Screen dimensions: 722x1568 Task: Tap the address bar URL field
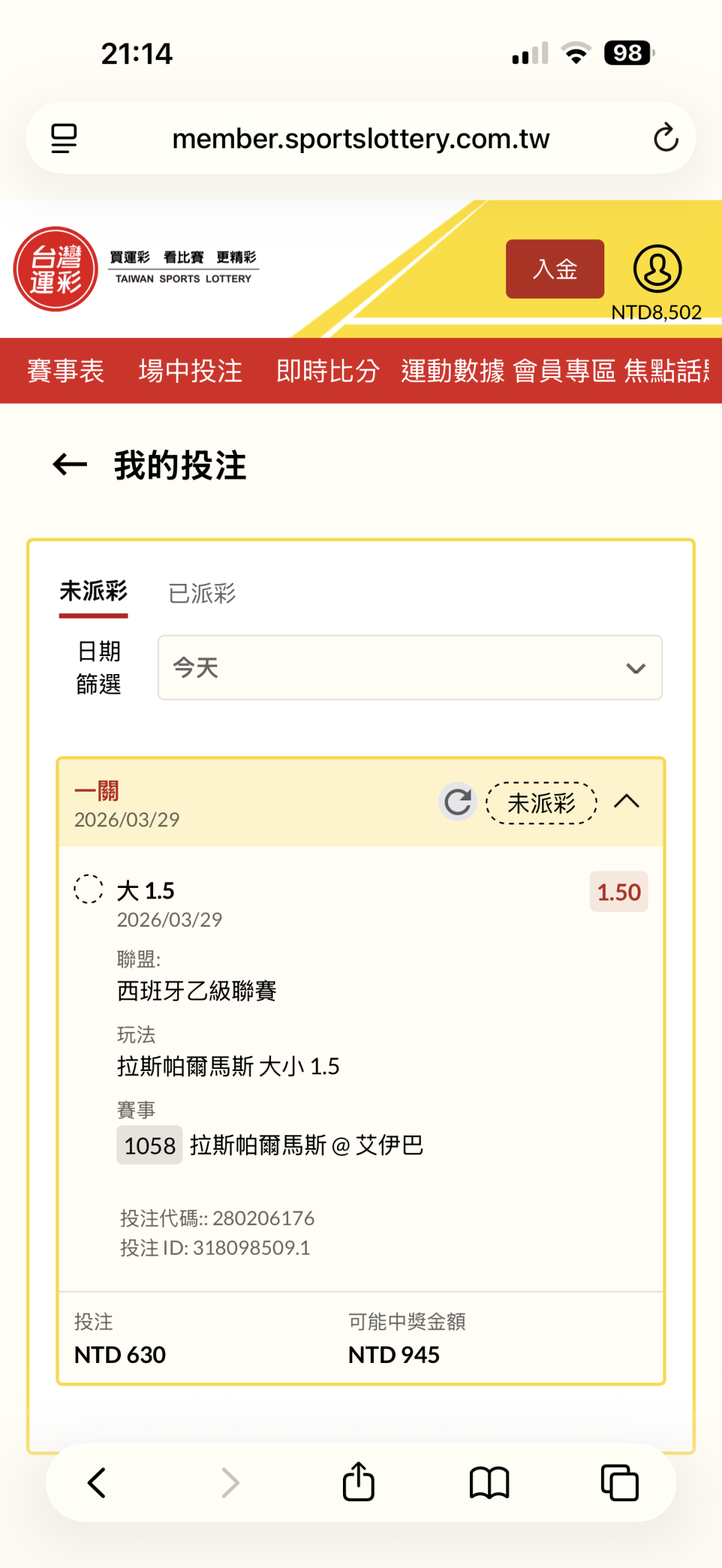coord(361,138)
